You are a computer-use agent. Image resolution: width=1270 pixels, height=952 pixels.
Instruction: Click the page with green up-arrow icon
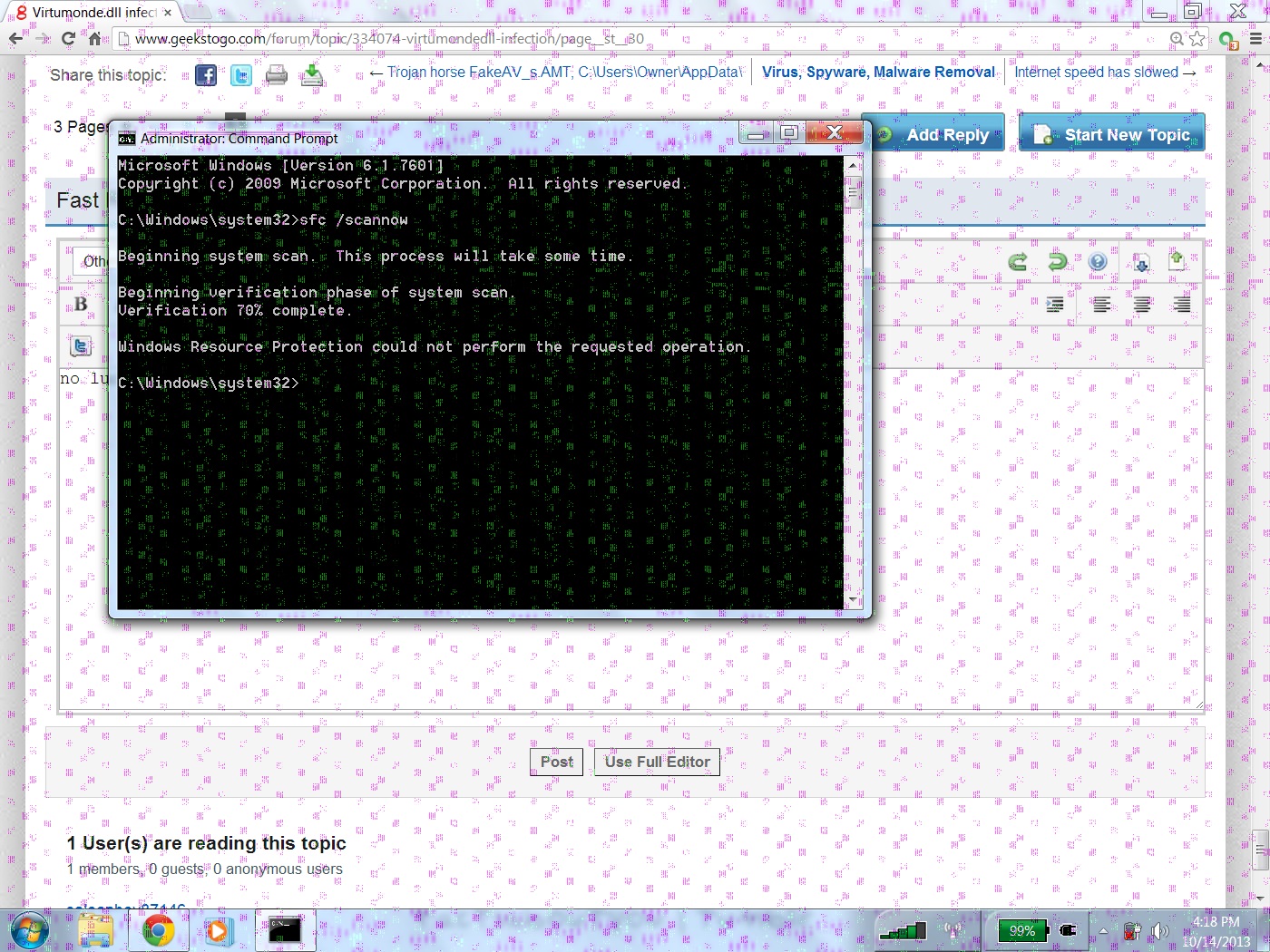[x=1177, y=261]
